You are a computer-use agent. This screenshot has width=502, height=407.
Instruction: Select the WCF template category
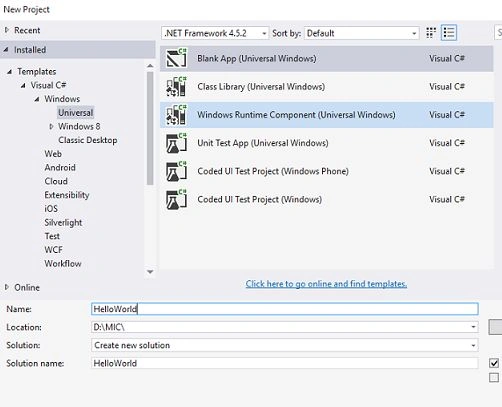[x=54, y=250]
